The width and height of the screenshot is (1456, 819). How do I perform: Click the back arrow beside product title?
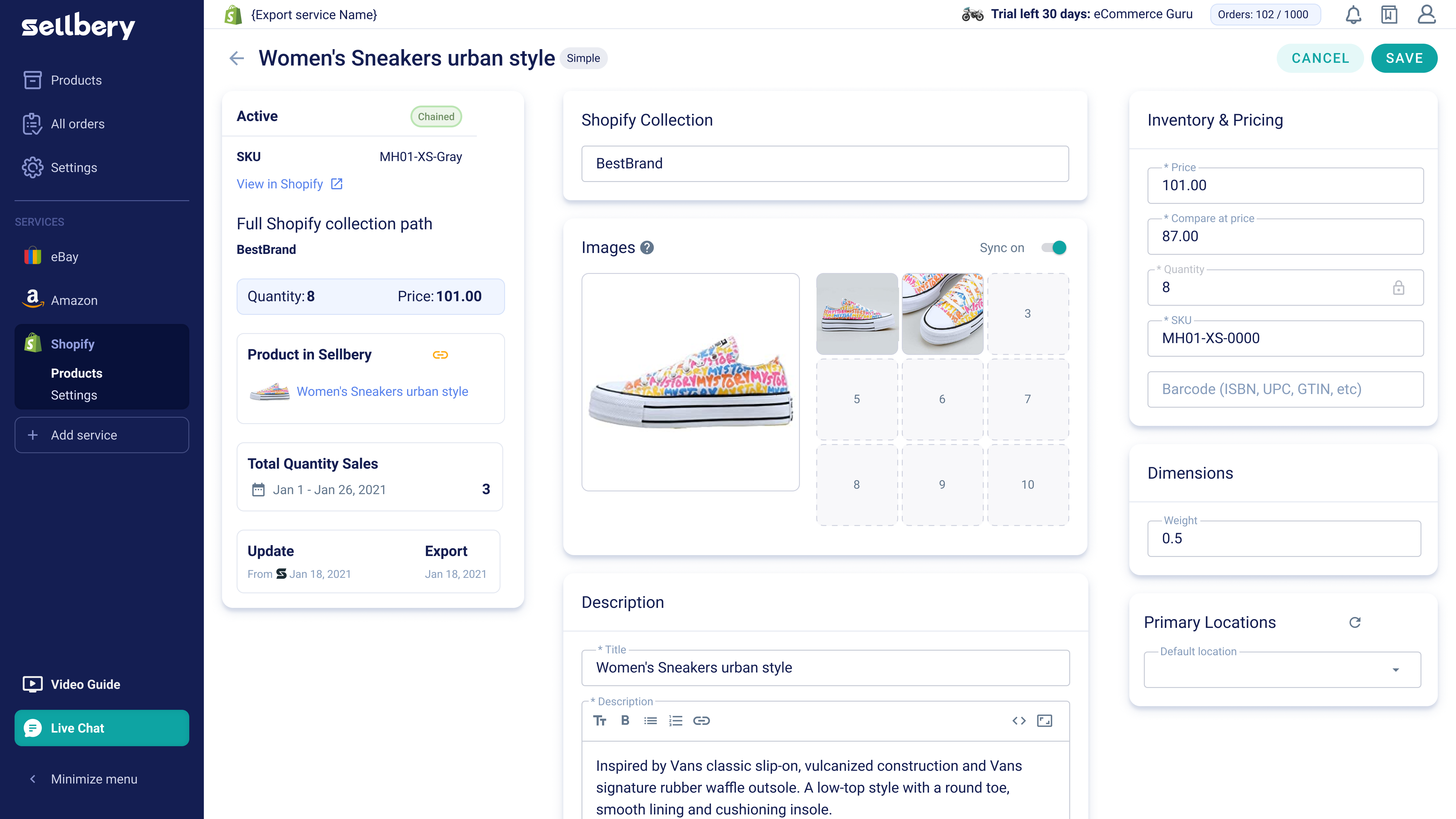237,58
